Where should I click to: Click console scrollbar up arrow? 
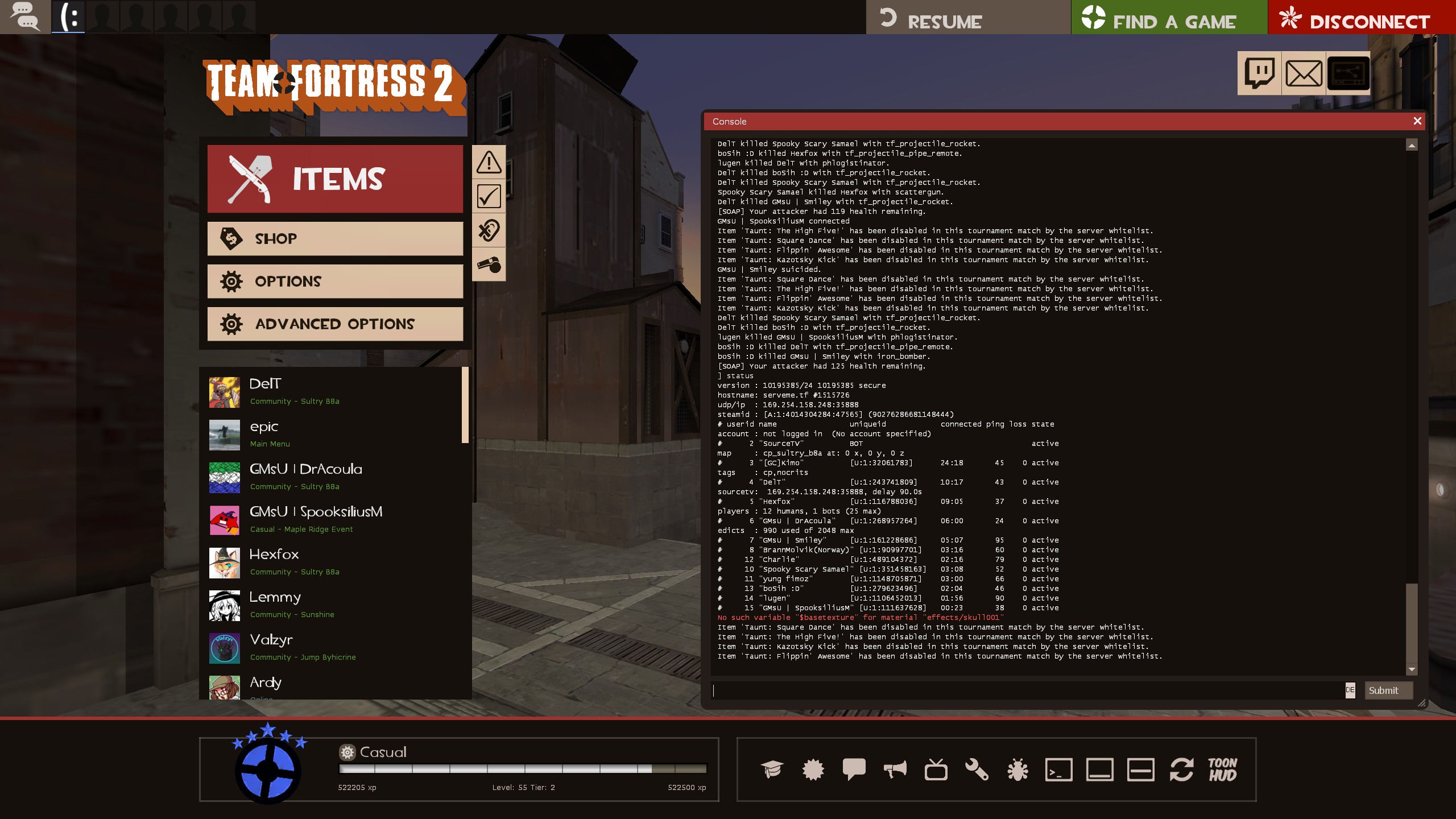[x=1411, y=145]
